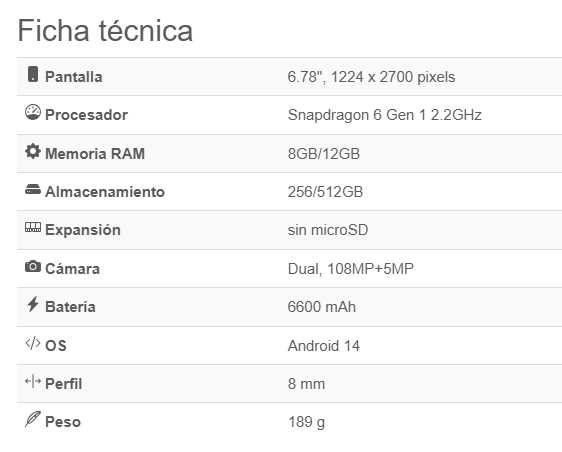This screenshot has height=452, width=562.
Task: Click the memory card icon beside Expansión
Action: [x=33, y=227]
